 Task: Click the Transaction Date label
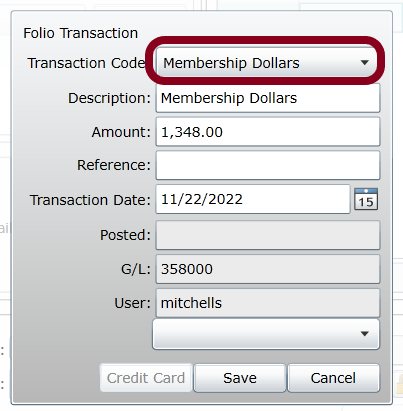click(90, 200)
